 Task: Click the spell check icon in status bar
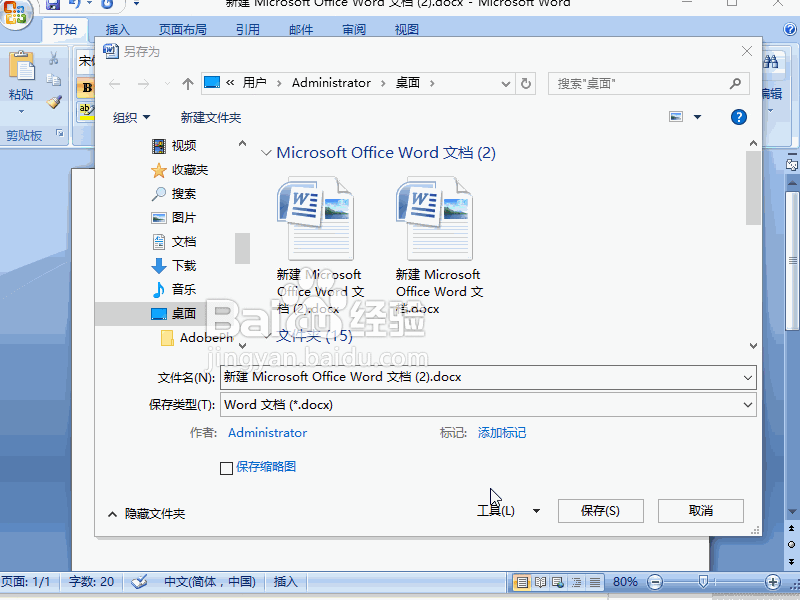138,581
